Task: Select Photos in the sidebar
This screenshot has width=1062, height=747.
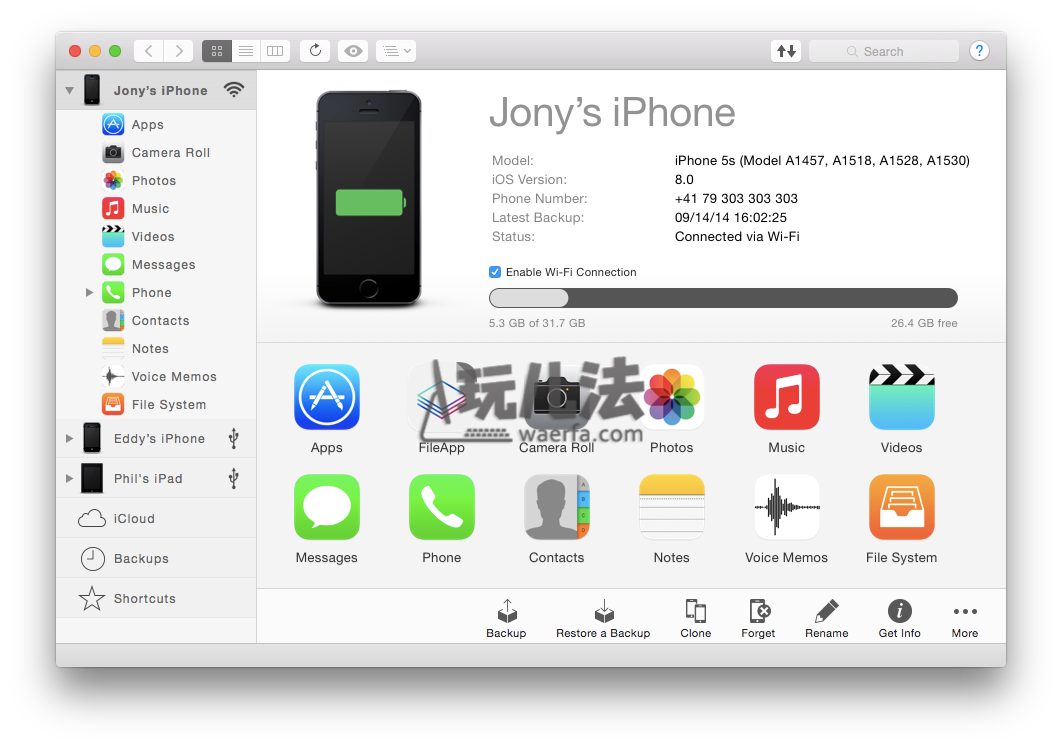Action: (x=156, y=181)
